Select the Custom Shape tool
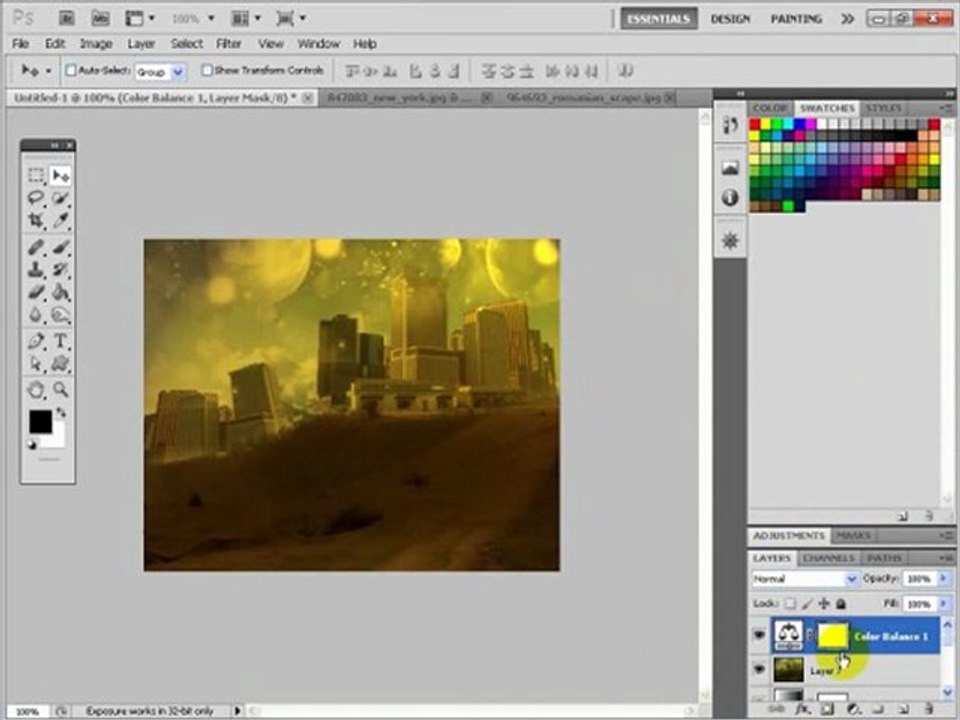Screen dimensions: 960x720 click(60, 363)
